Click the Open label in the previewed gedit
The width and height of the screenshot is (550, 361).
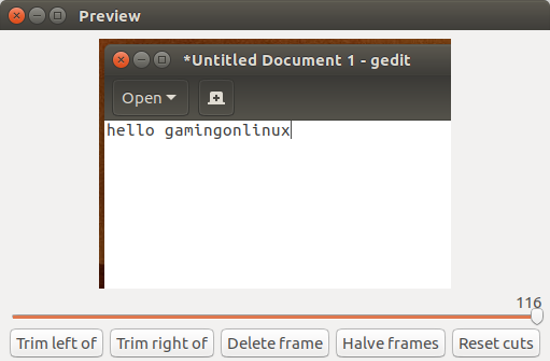142,98
